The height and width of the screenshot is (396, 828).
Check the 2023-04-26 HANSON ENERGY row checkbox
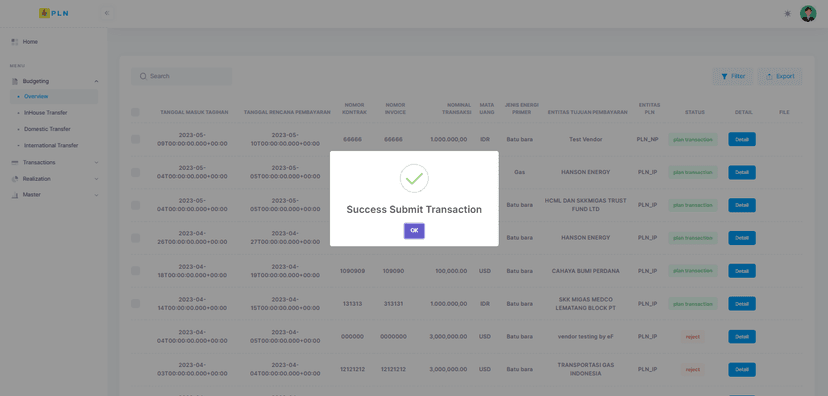[x=135, y=238]
